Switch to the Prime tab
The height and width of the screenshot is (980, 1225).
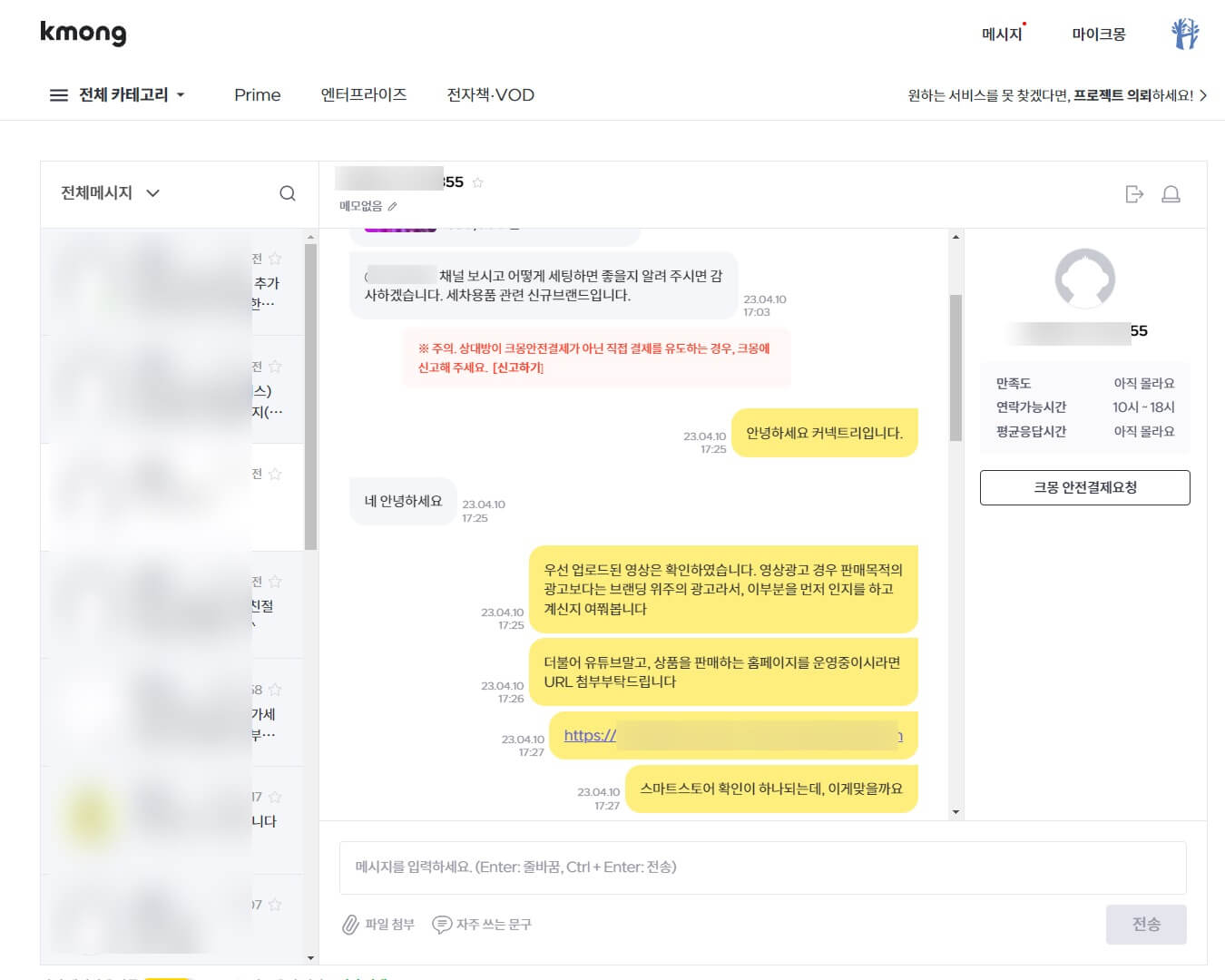click(258, 94)
